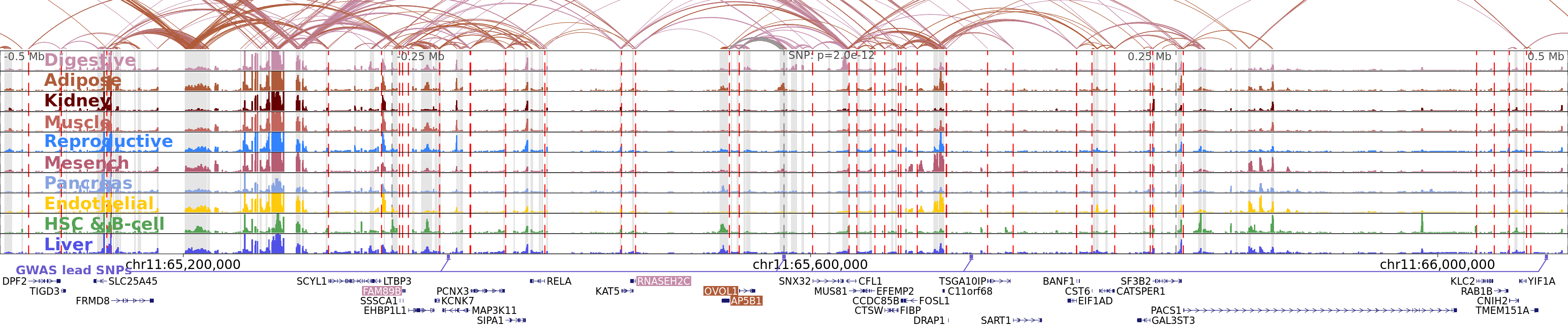Click the SNP p=2.0e-12 annotation
Viewport: 1568px width, 327px height.
click(831, 55)
